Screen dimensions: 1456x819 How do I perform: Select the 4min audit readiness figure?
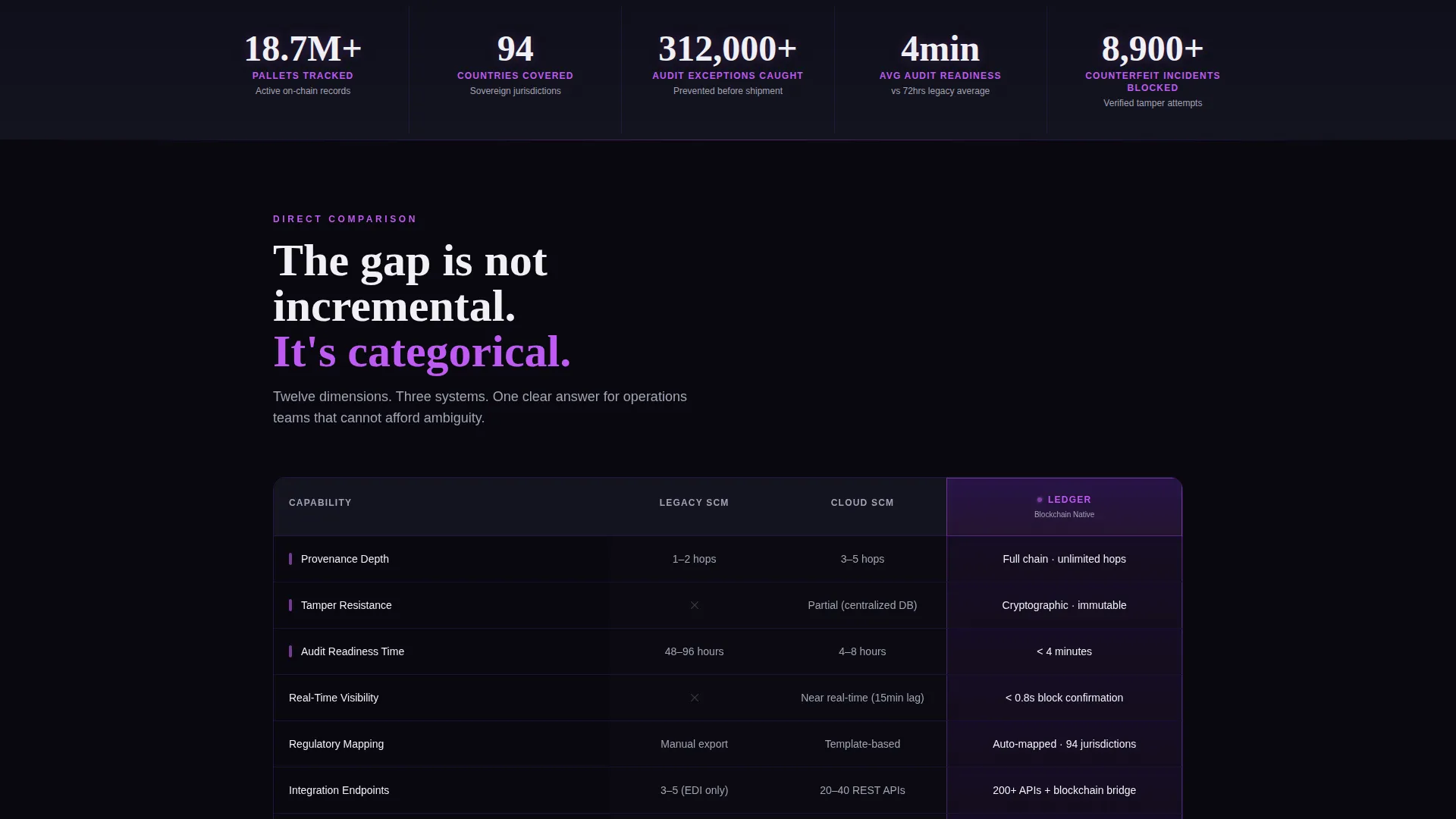940,49
